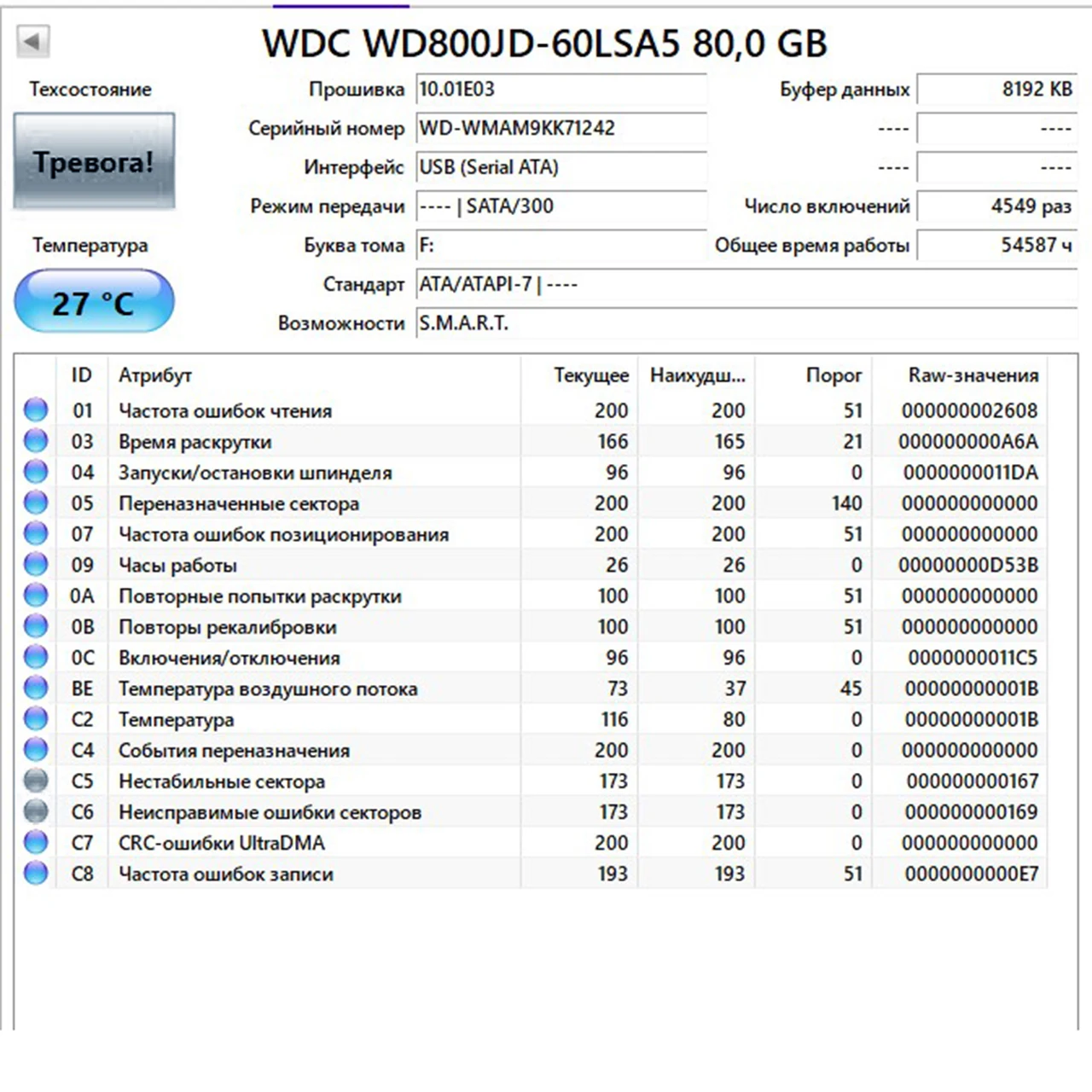Click the raw value 000000002608
The image size is (1092, 1092).
click(x=970, y=410)
